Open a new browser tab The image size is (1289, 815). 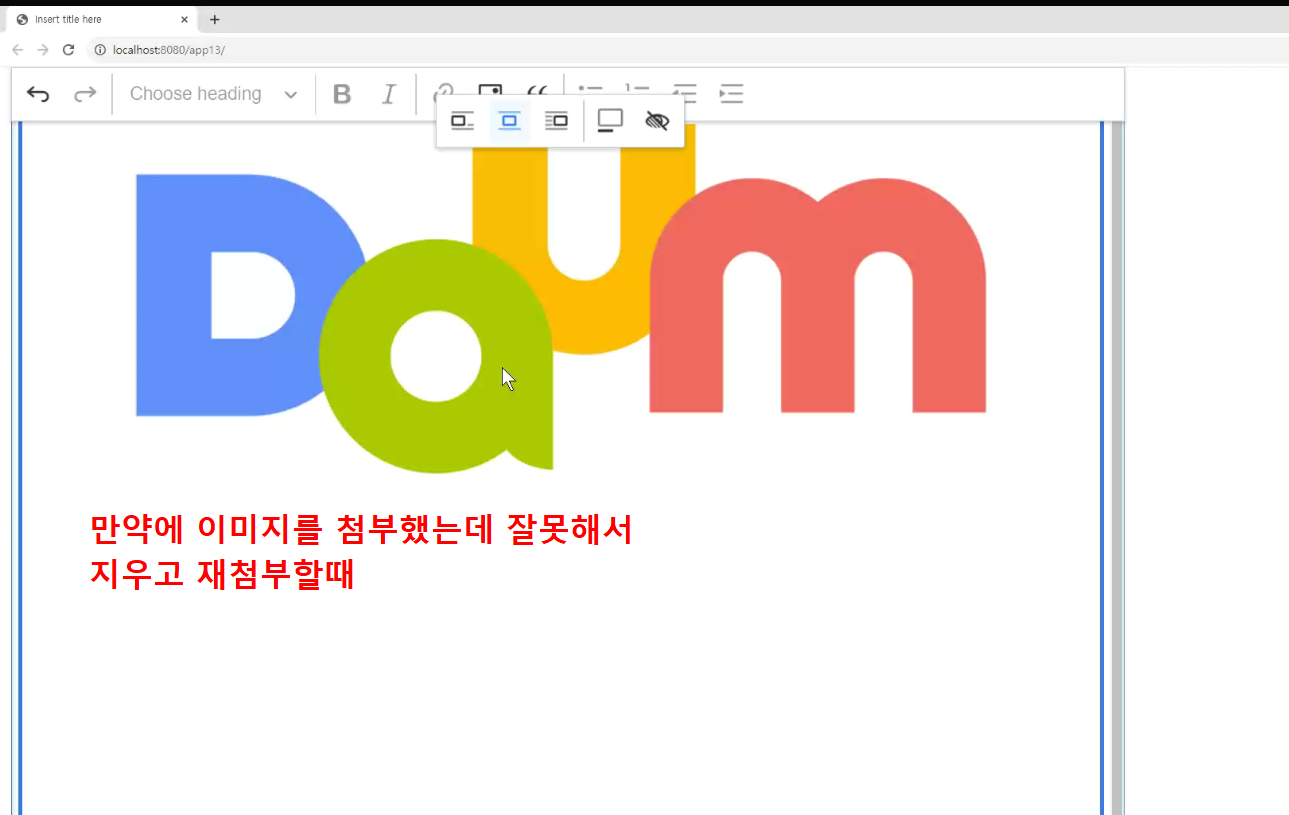[x=215, y=19]
